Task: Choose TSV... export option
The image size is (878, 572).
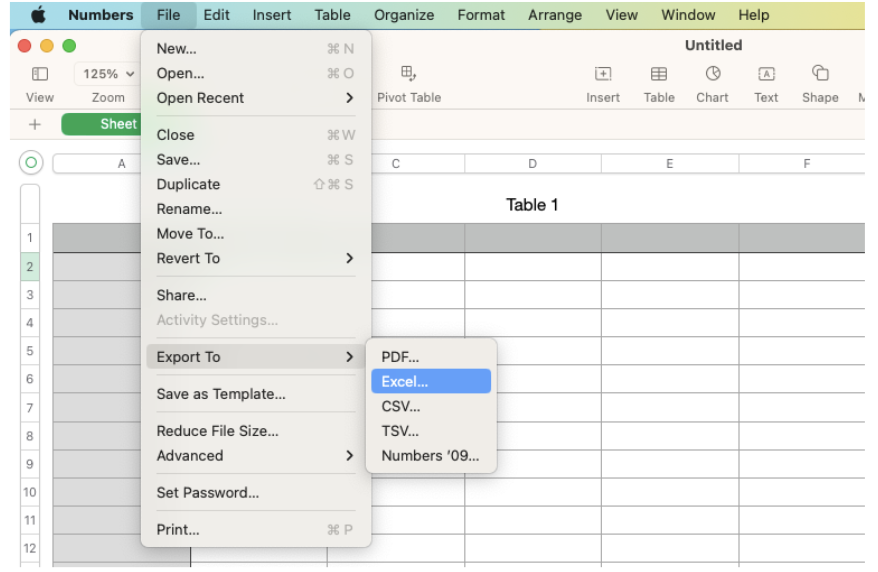Action: tap(431, 431)
